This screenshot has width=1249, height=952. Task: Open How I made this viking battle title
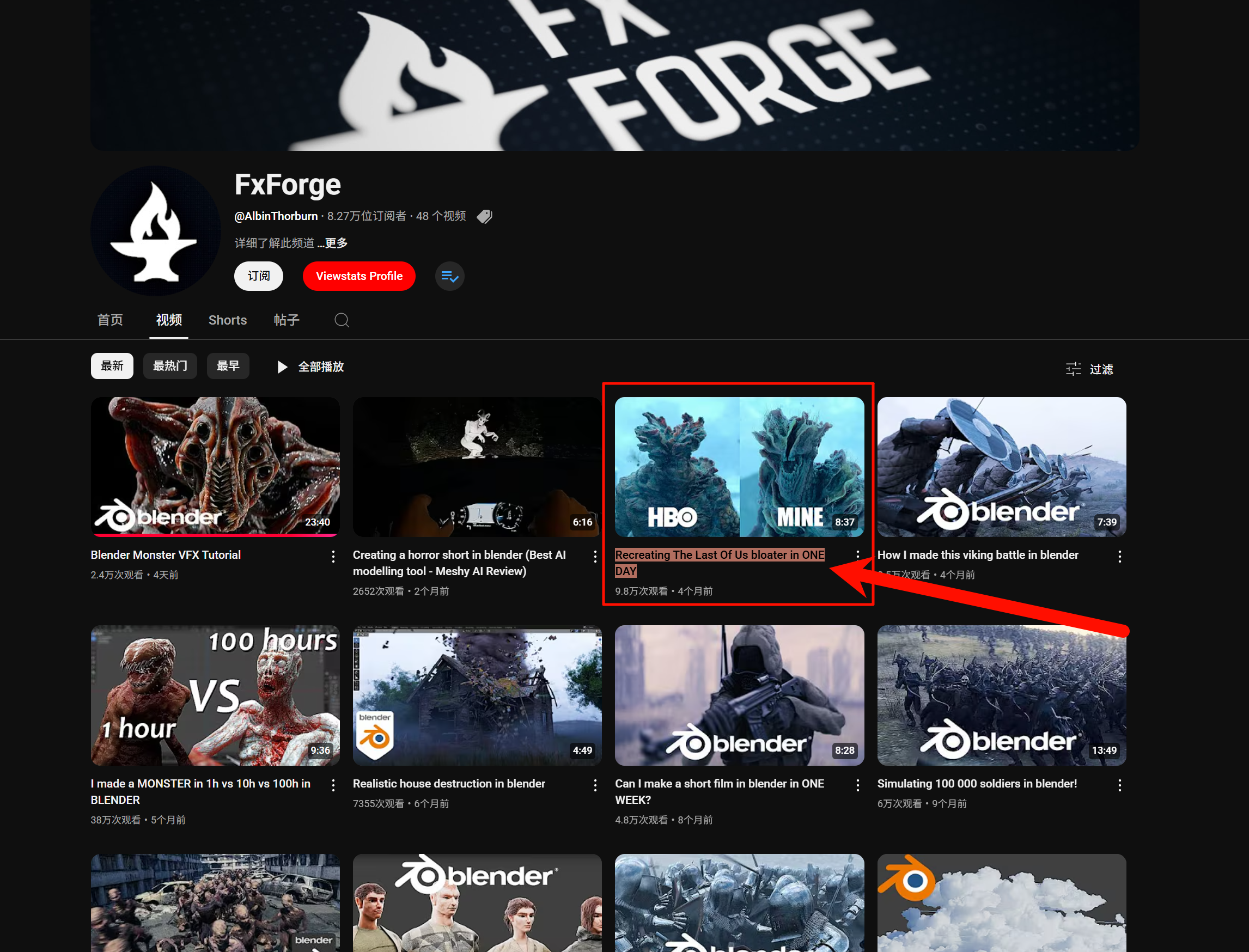(978, 555)
